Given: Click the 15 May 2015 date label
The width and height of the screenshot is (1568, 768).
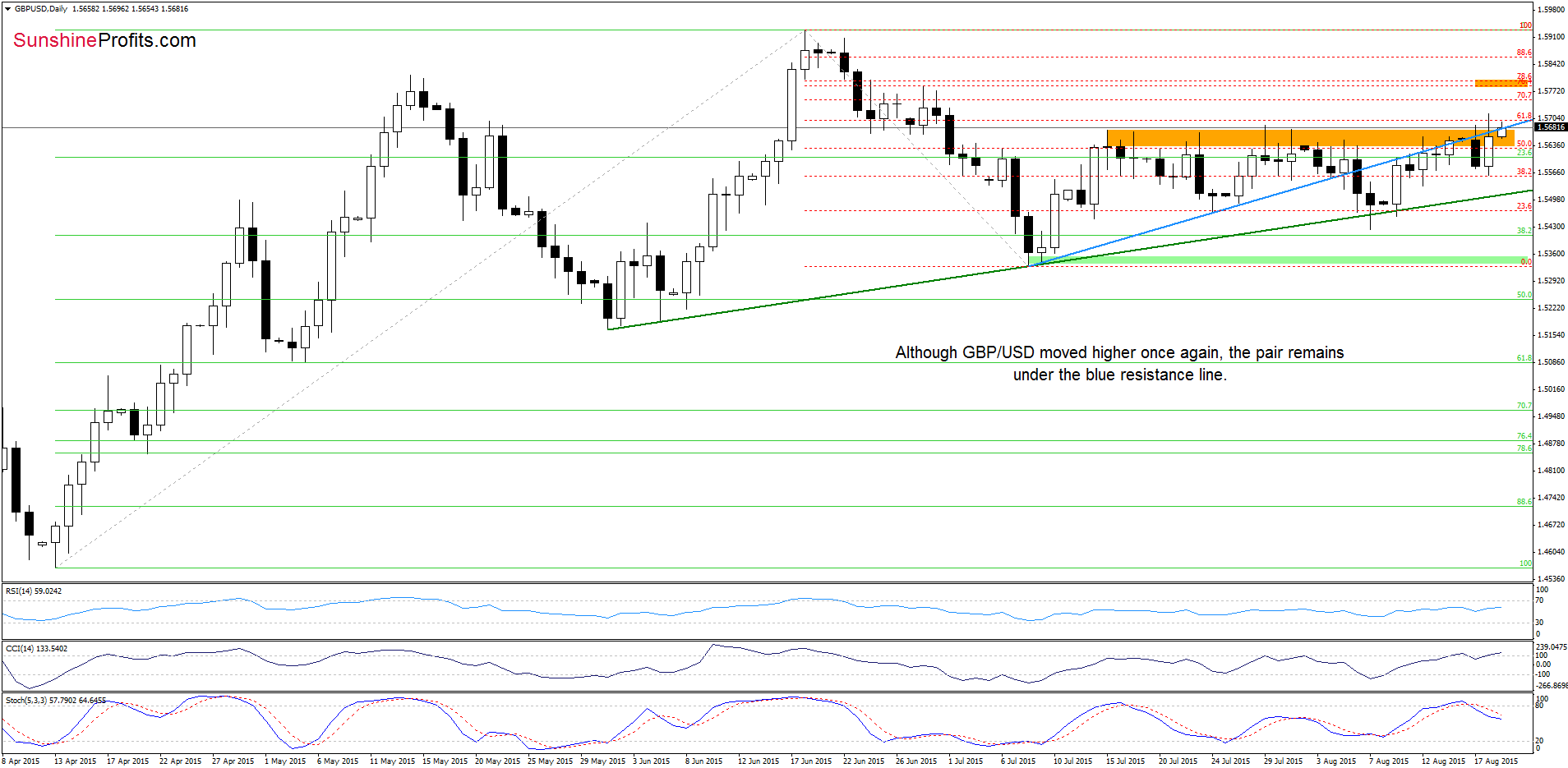Looking at the screenshot, I should 443,761.
